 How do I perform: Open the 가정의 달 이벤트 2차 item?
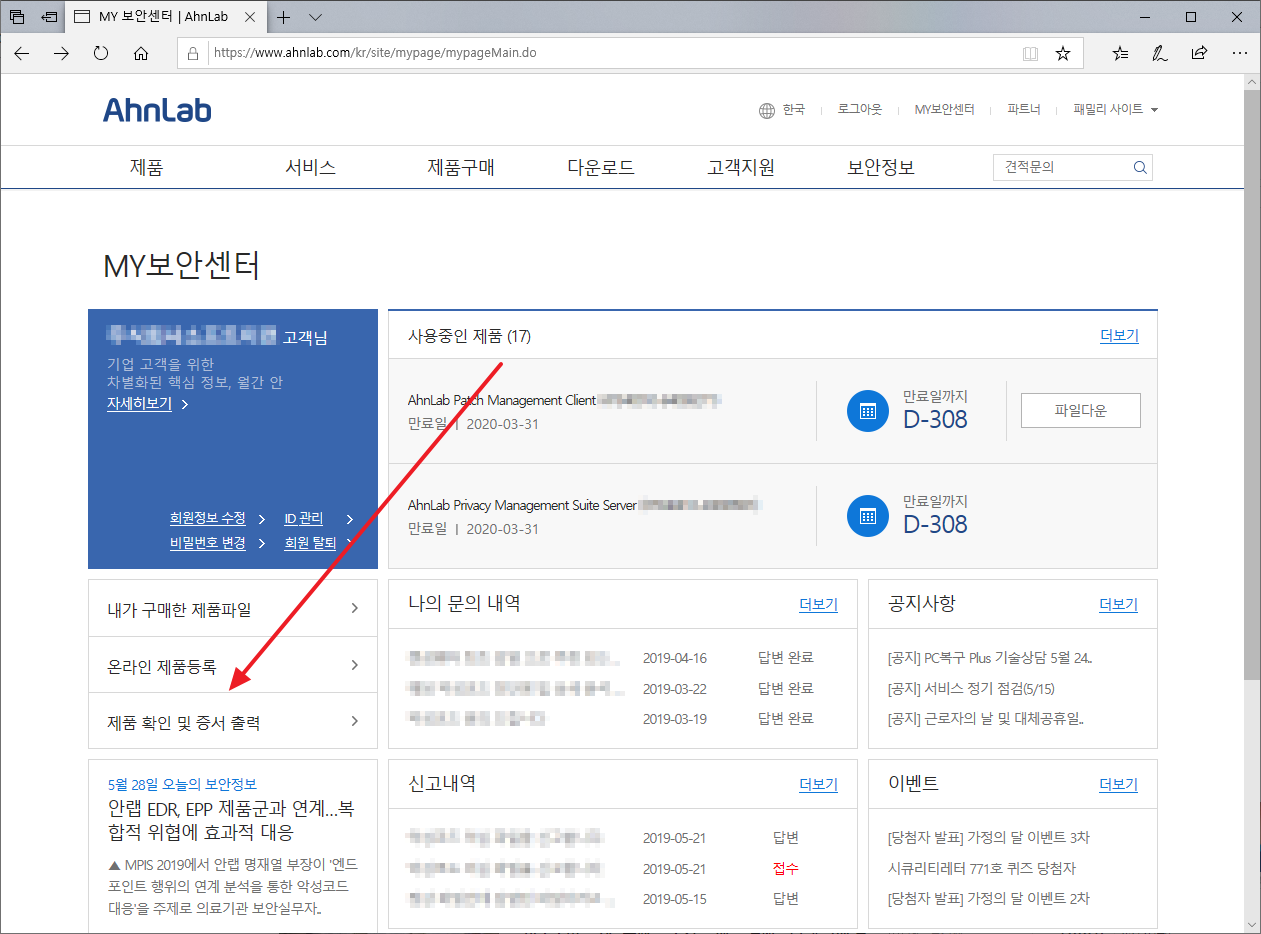click(x=989, y=899)
